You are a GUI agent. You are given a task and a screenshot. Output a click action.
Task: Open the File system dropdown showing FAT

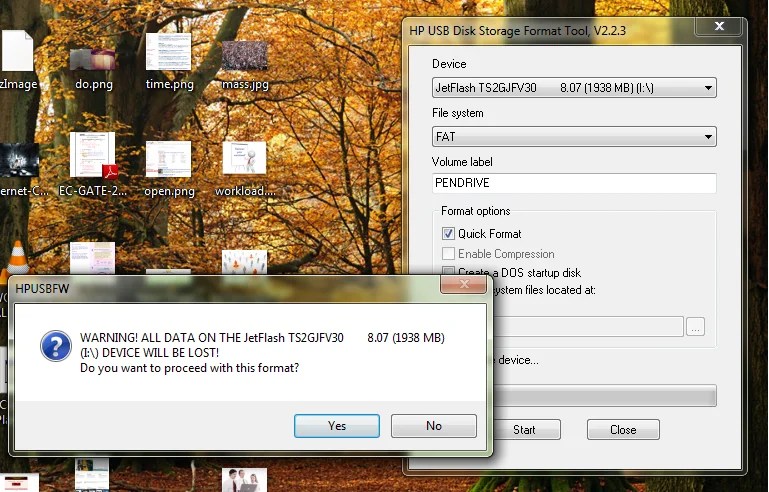pos(574,136)
